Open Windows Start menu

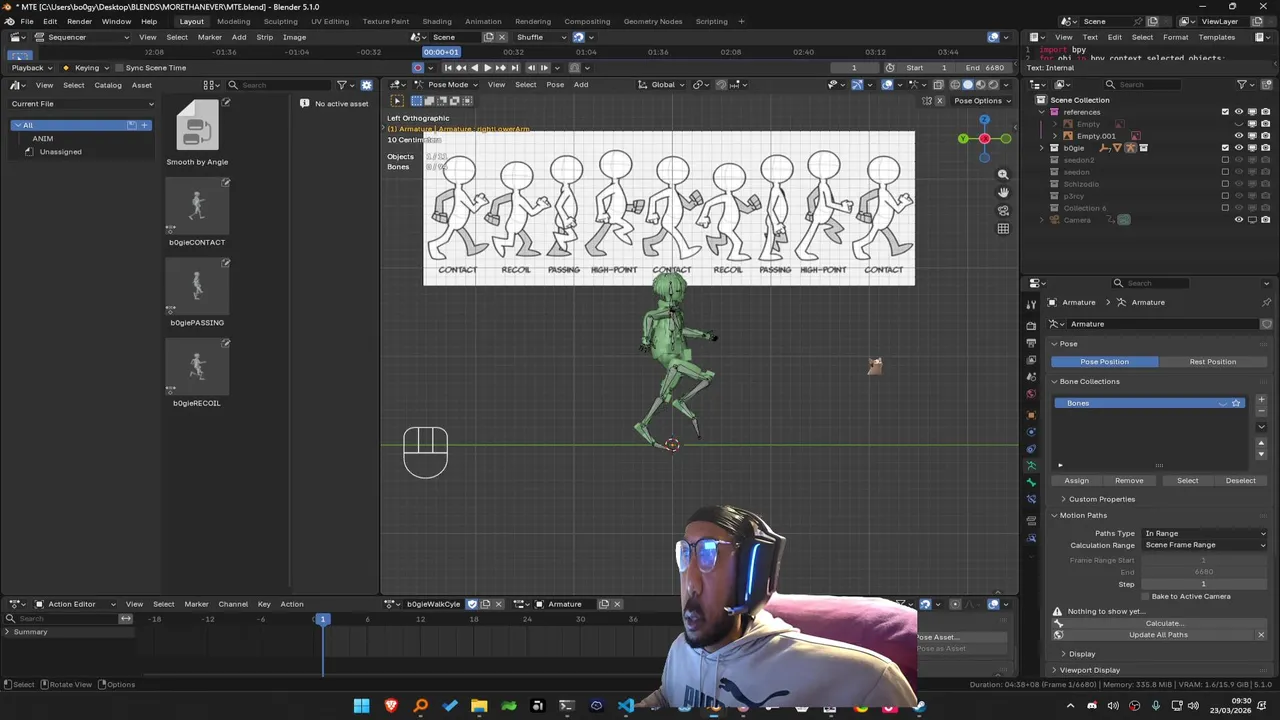coord(361,706)
